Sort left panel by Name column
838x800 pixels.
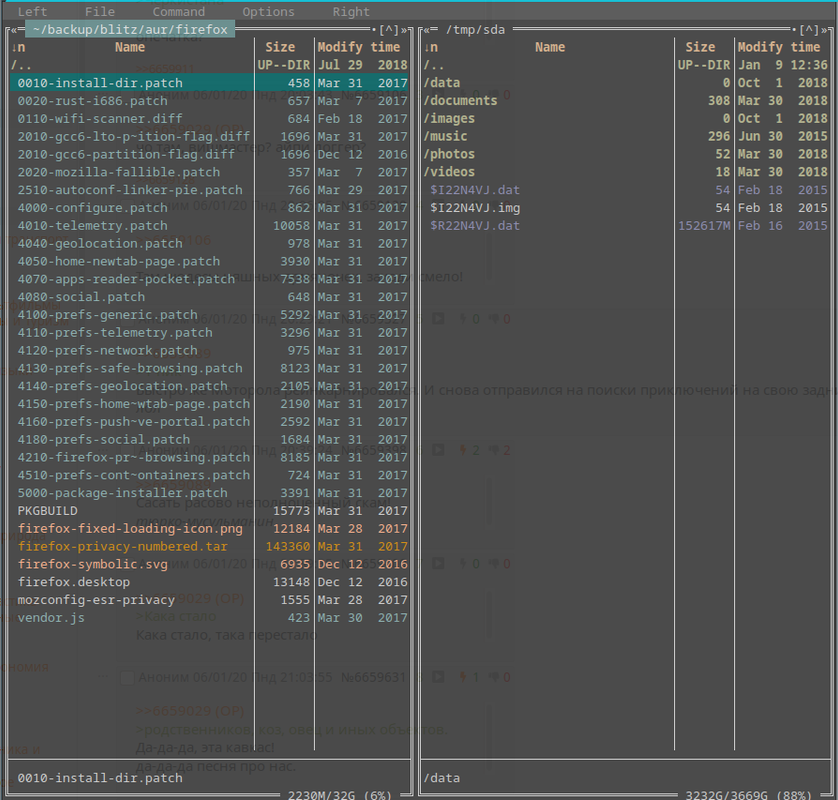pyautogui.click(x=130, y=47)
